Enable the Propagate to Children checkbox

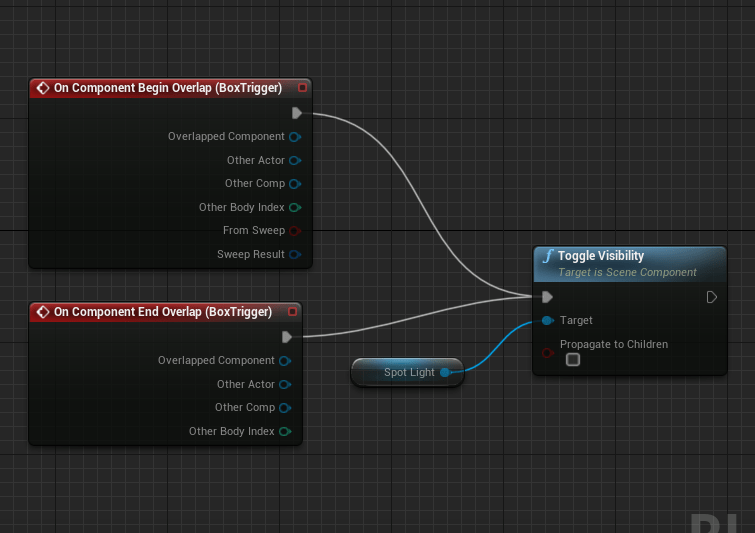coord(573,360)
